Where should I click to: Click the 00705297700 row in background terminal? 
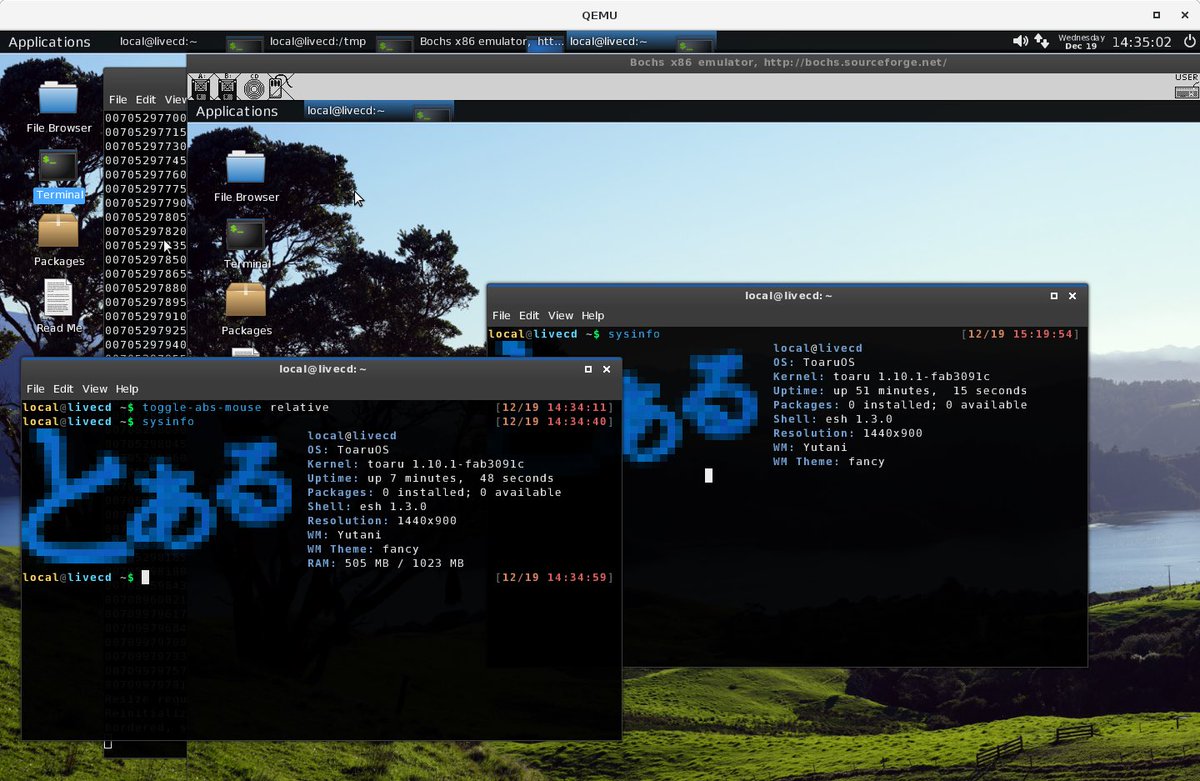pyautogui.click(x=146, y=118)
